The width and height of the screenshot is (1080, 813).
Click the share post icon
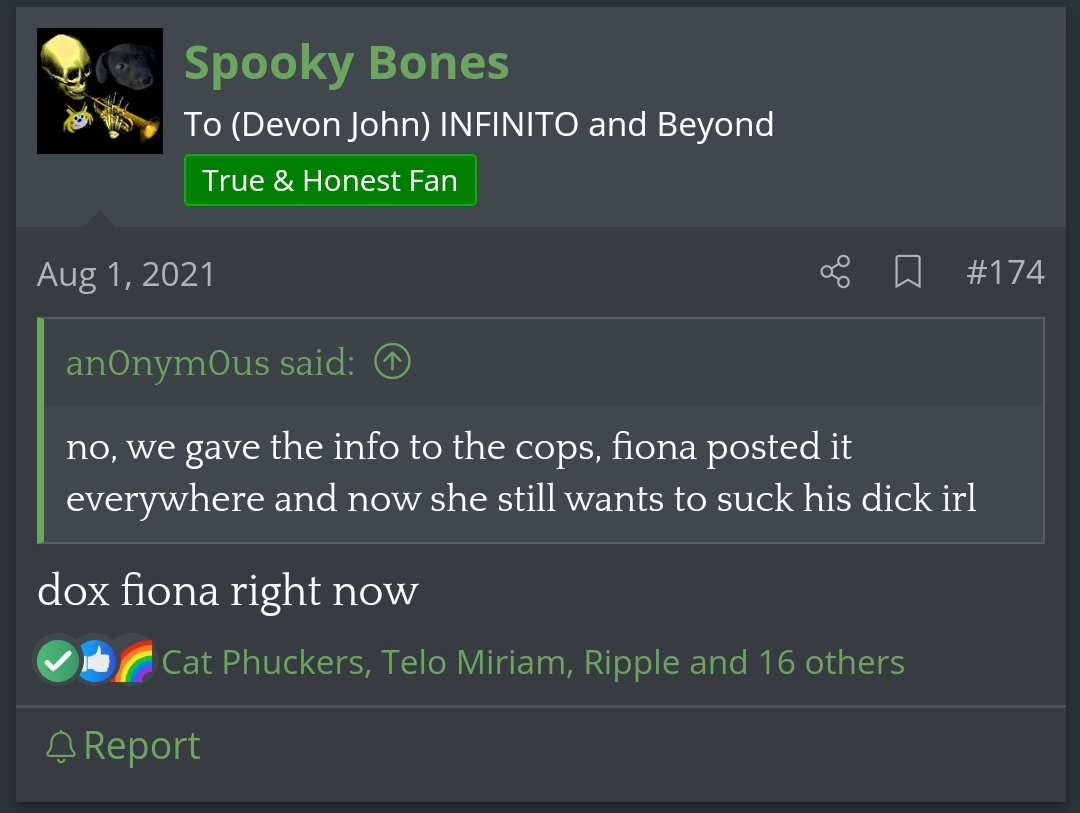[835, 272]
